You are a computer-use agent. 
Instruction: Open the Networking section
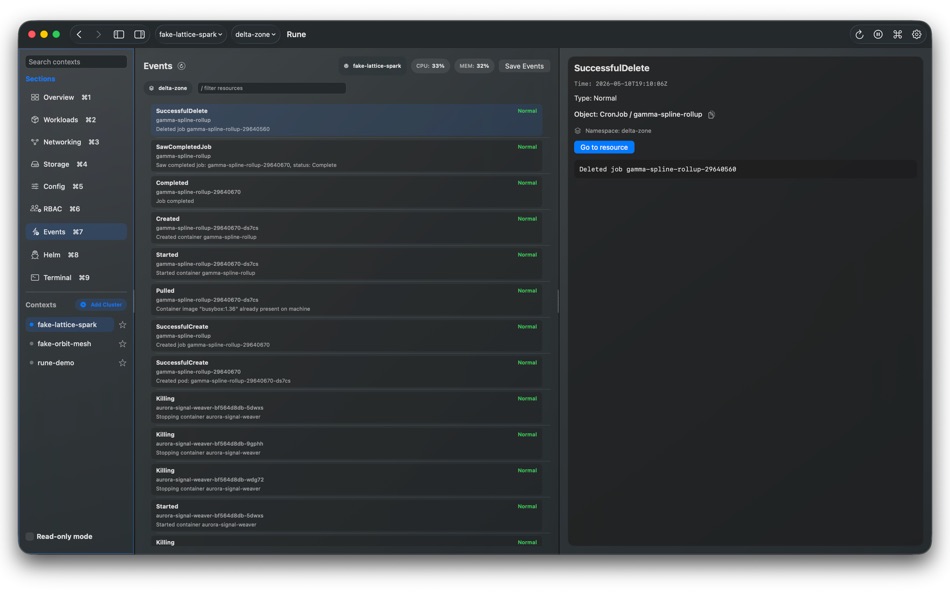(76, 142)
